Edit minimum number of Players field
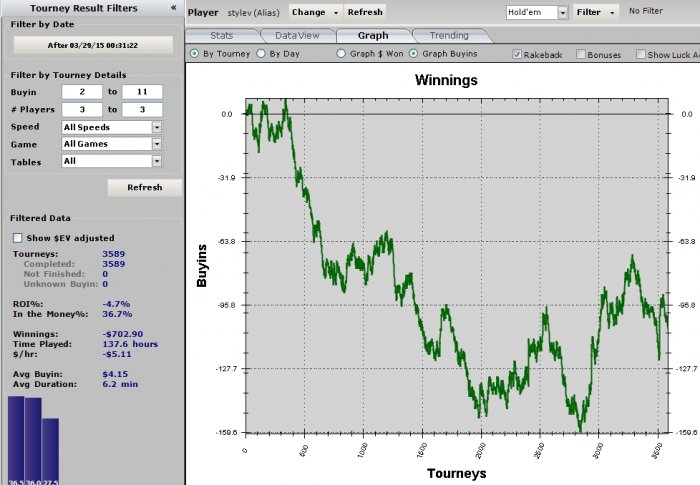The image size is (700, 485). point(82,109)
